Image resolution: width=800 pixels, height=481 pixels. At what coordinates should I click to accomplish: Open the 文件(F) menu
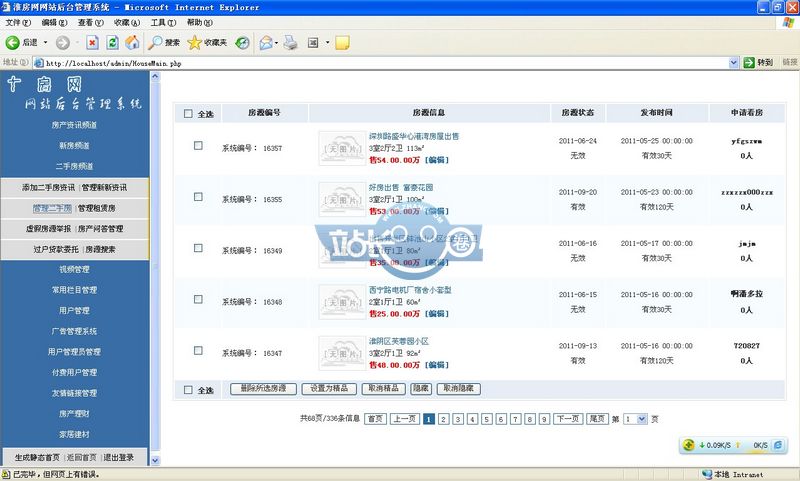18,22
